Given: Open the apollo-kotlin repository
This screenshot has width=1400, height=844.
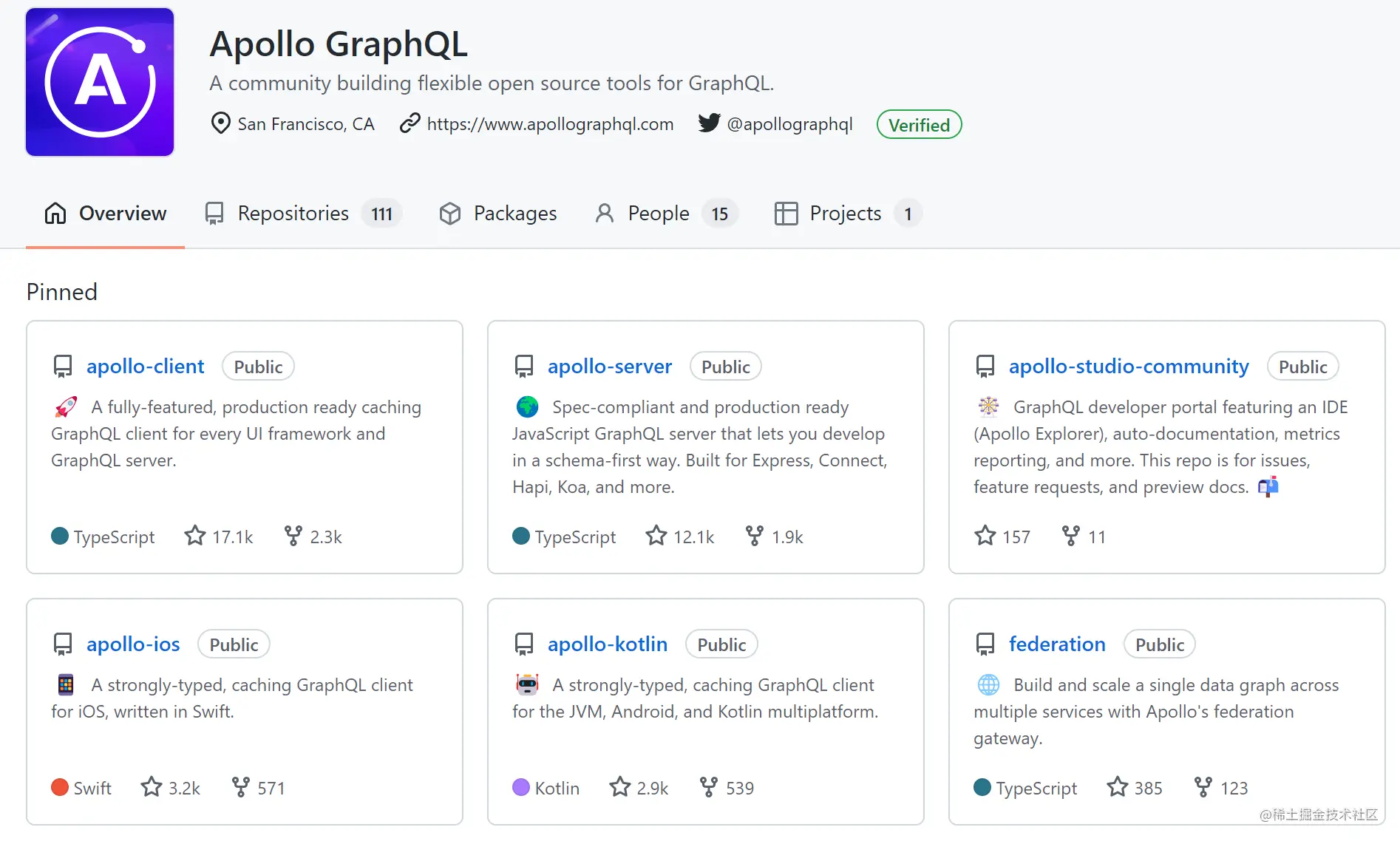Looking at the screenshot, I should 608,644.
